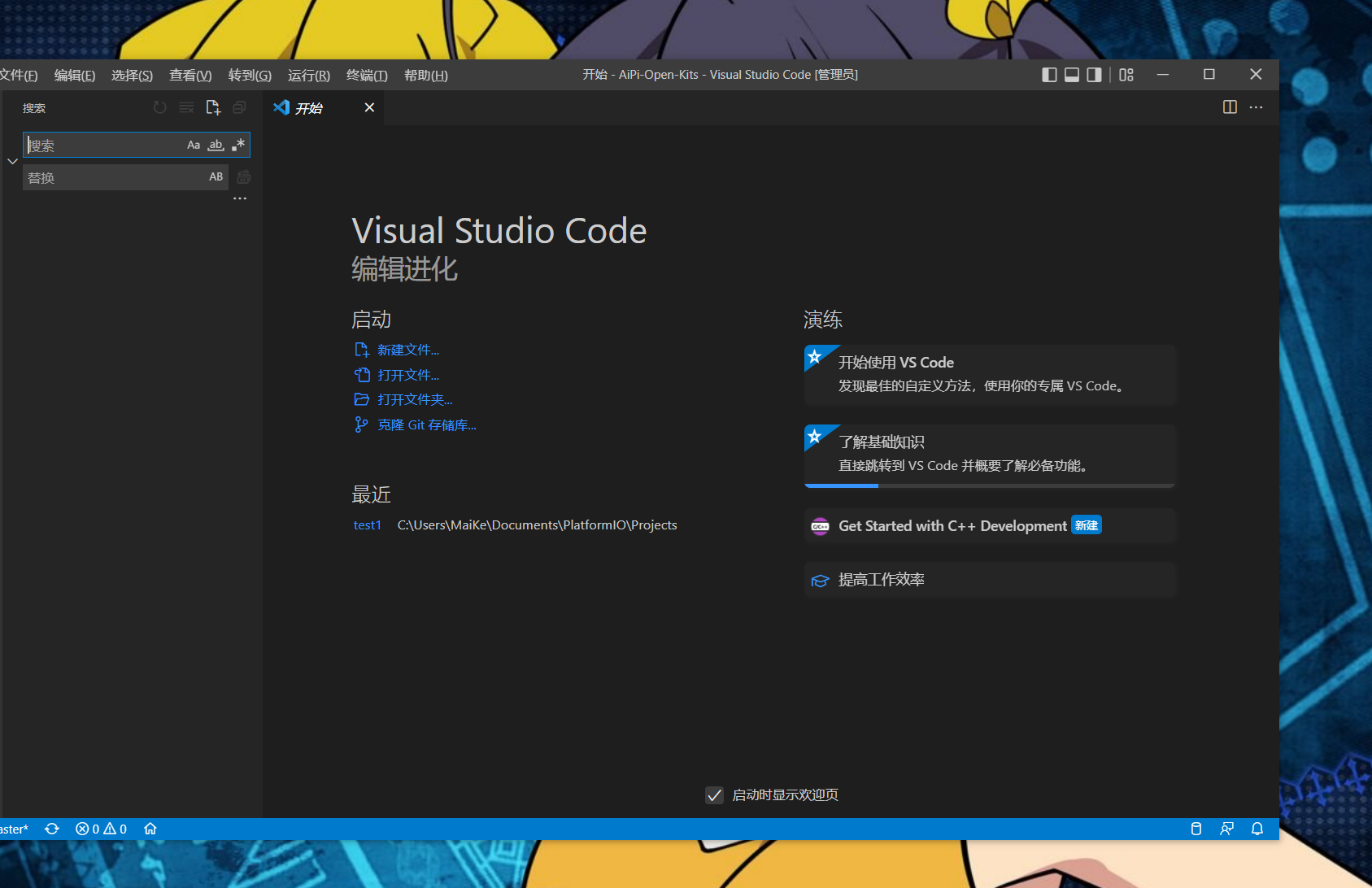Open 提高工作效率 walkthrough
Screen dimensions: 1372x888
(990, 580)
